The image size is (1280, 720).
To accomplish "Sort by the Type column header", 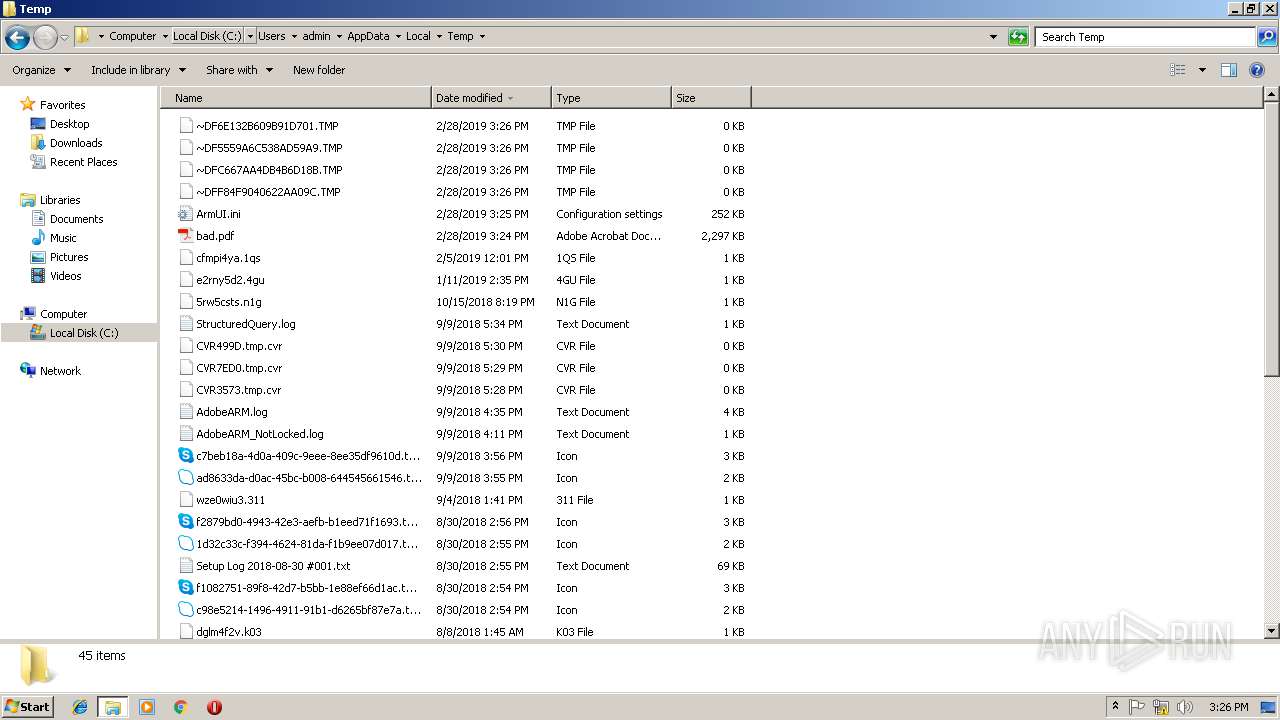I will [x=611, y=98].
